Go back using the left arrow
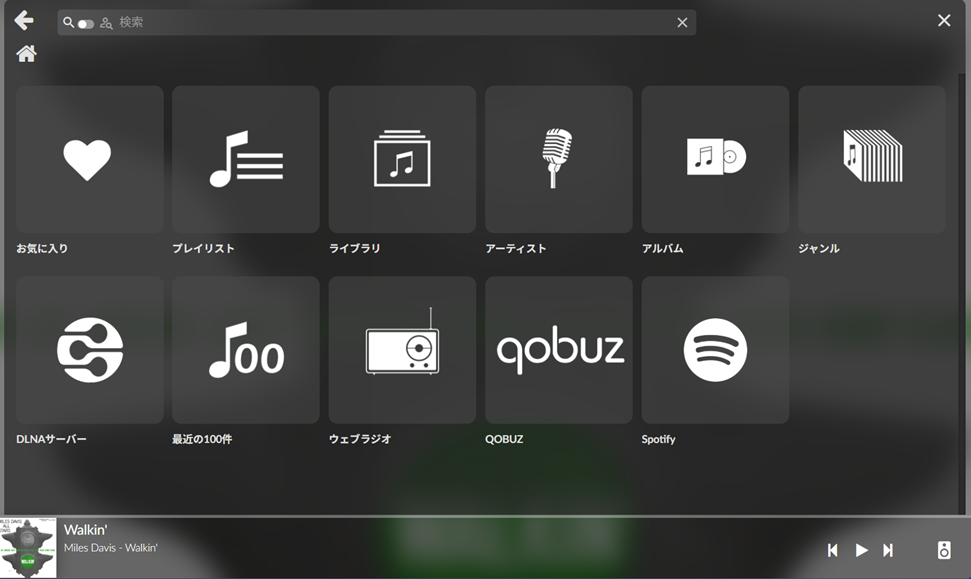The image size is (971, 579). click(24, 20)
